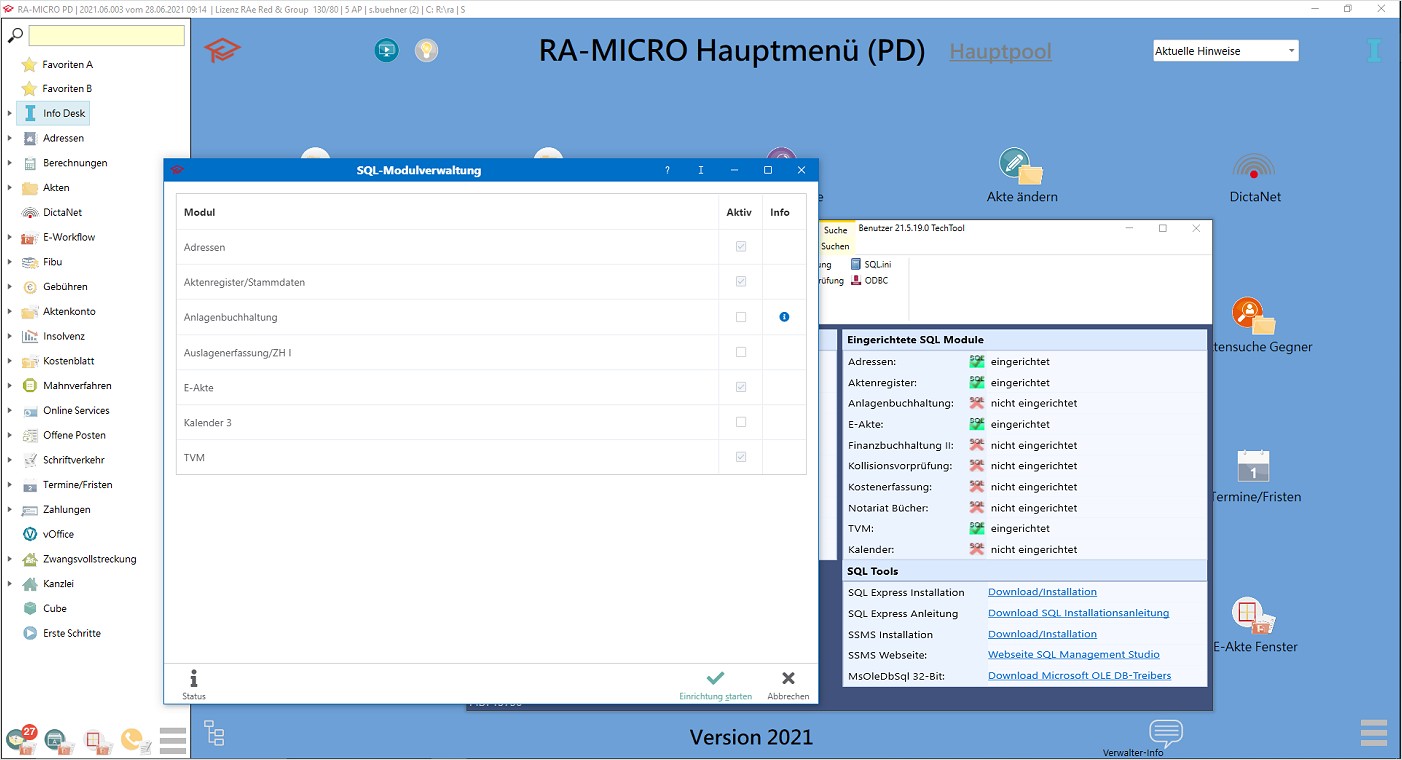Open the Download SQL Installationsanleitung link
The image size is (1402, 760).
tap(1078, 613)
